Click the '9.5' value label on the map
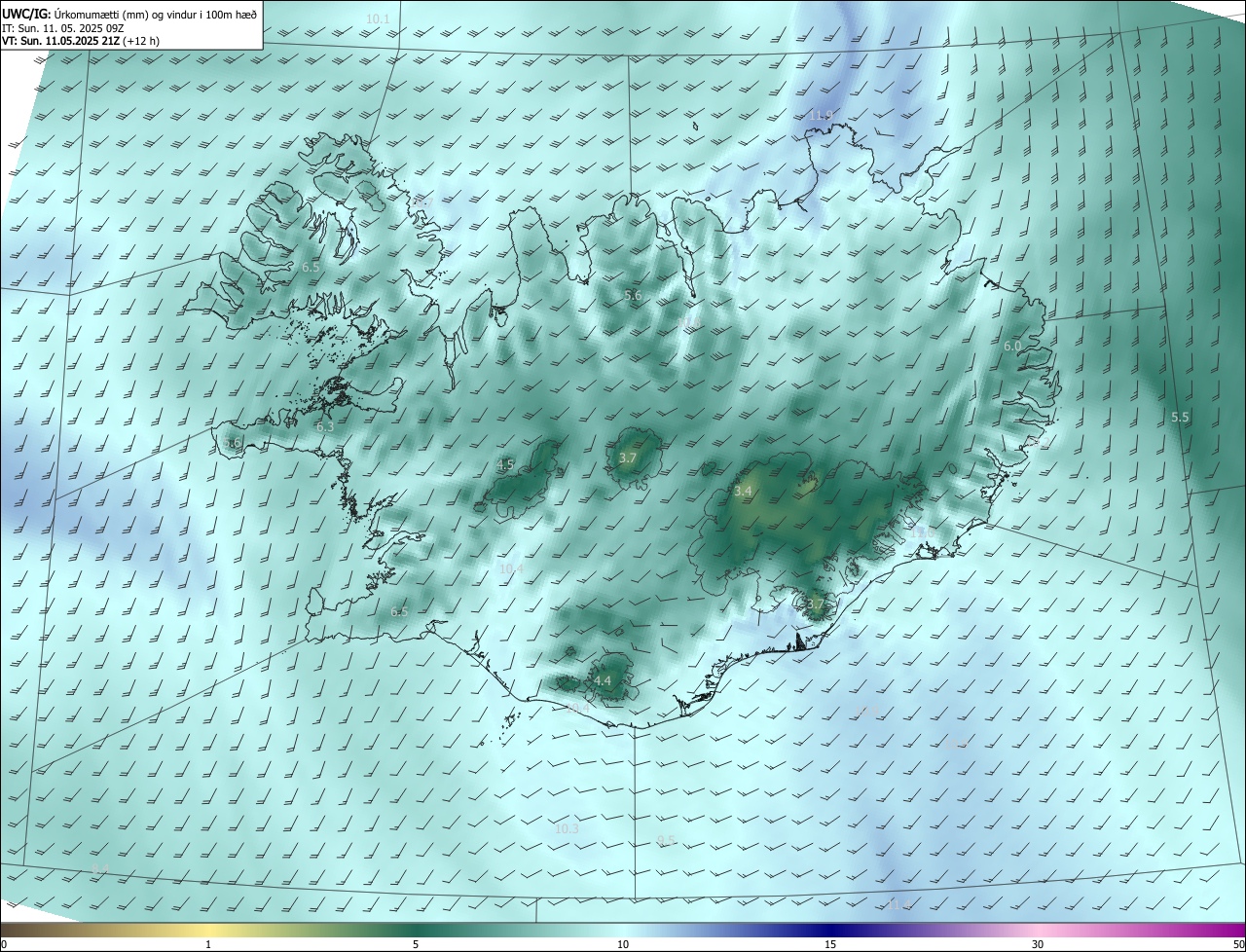 (x=666, y=841)
